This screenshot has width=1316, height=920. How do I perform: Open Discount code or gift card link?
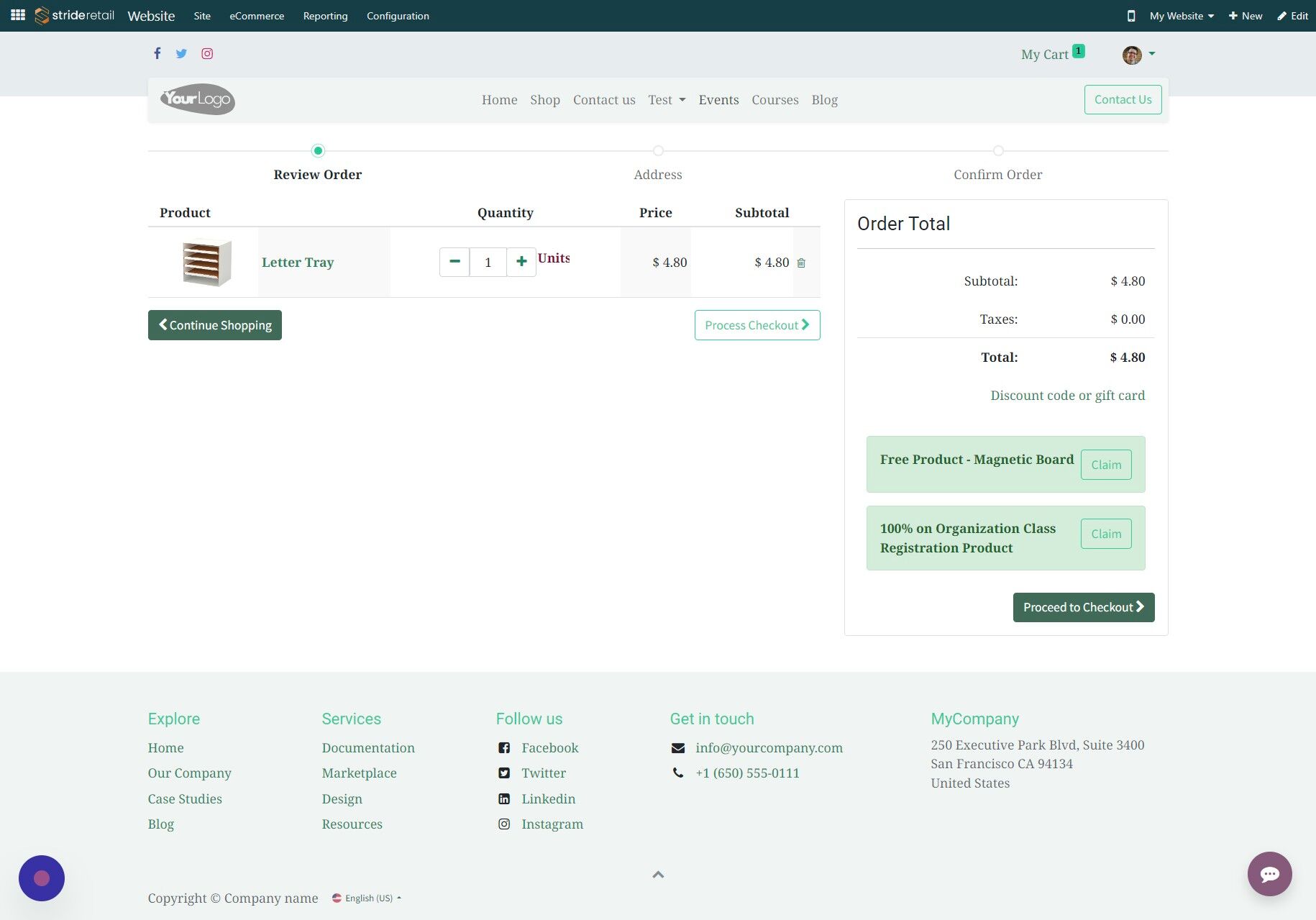(x=1068, y=396)
